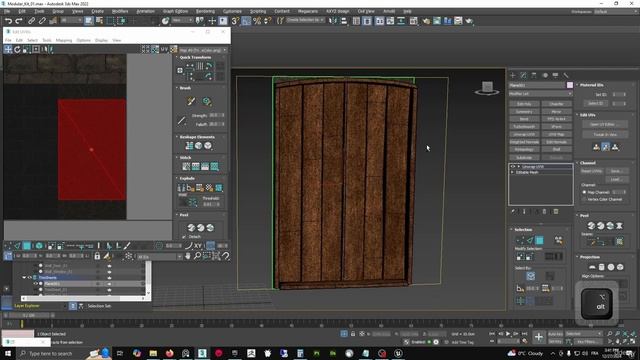Open the Graph Editors menu

176,11
